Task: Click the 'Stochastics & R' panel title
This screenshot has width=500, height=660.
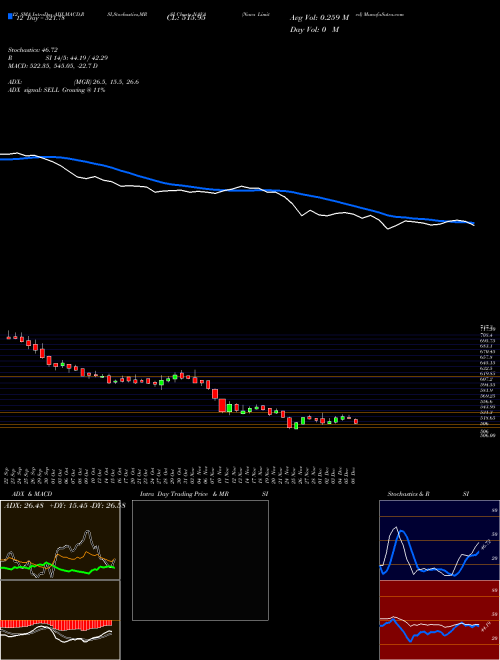Action: tap(409, 494)
